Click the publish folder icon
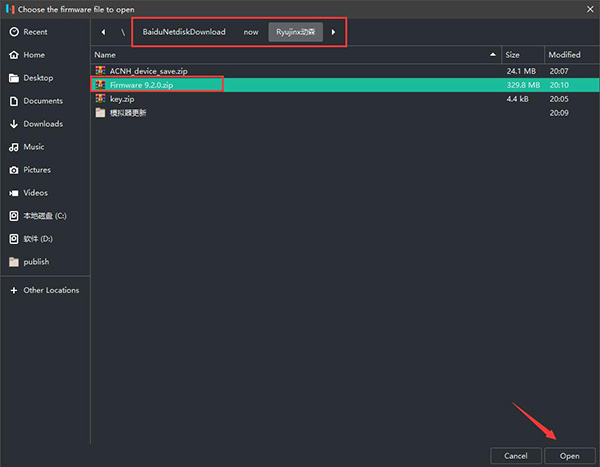This screenshot has height=467, width=600. click(14, 262)
